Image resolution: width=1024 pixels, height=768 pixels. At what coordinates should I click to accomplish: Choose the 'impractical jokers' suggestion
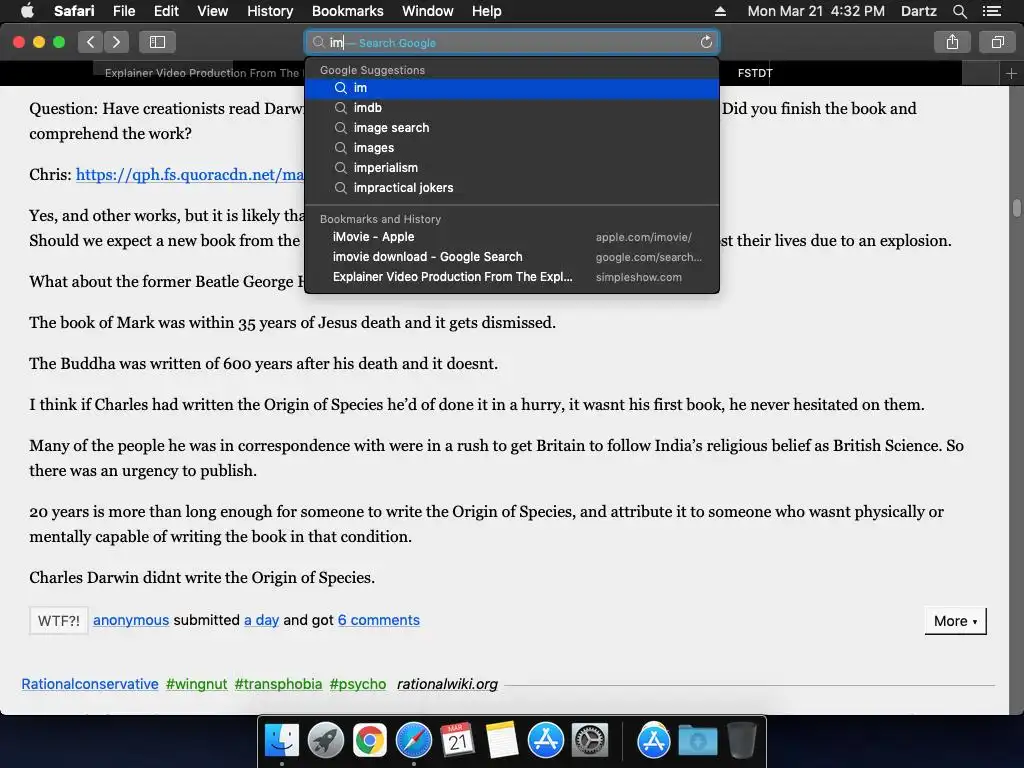512,188
